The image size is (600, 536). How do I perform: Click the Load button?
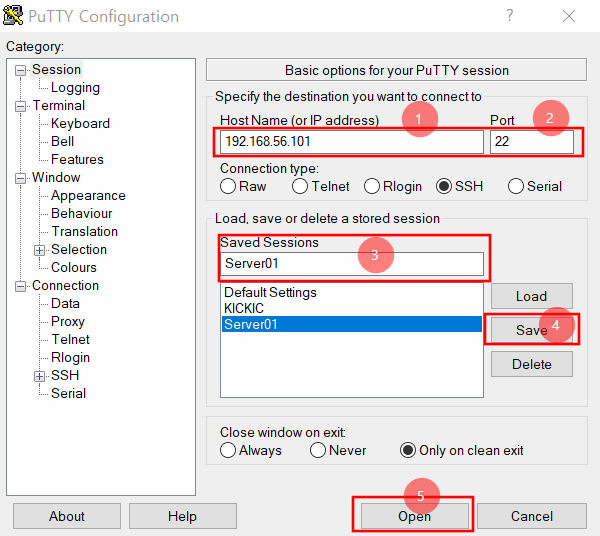532,296
